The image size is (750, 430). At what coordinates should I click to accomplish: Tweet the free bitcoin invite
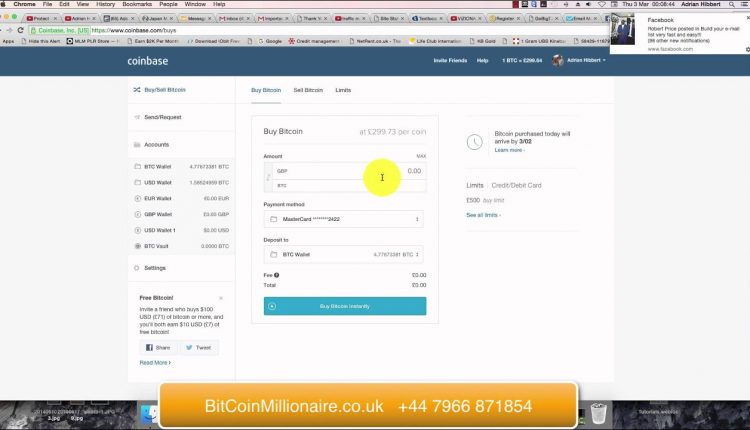(199, 348)
